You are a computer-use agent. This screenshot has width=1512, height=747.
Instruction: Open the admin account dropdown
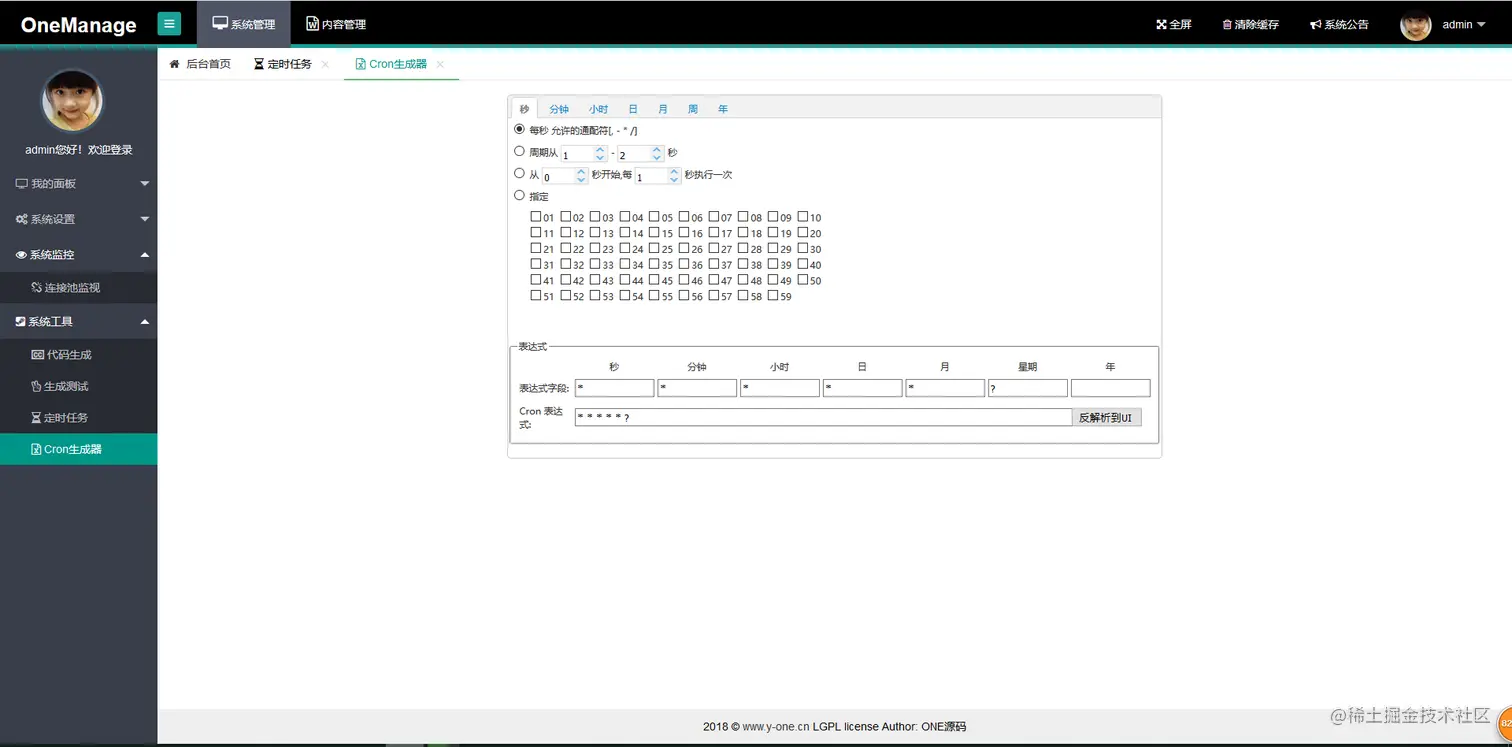coord(1458,24)
